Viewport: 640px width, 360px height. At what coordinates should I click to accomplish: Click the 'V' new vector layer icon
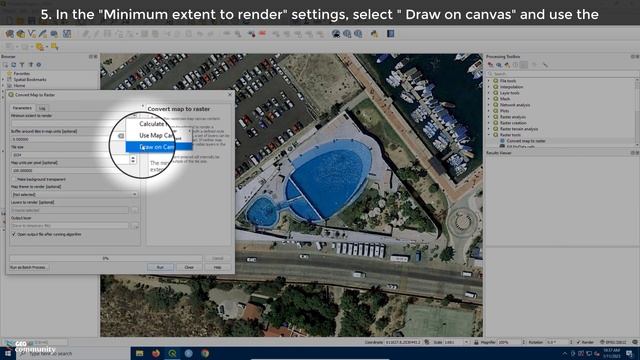click(31, 34)
